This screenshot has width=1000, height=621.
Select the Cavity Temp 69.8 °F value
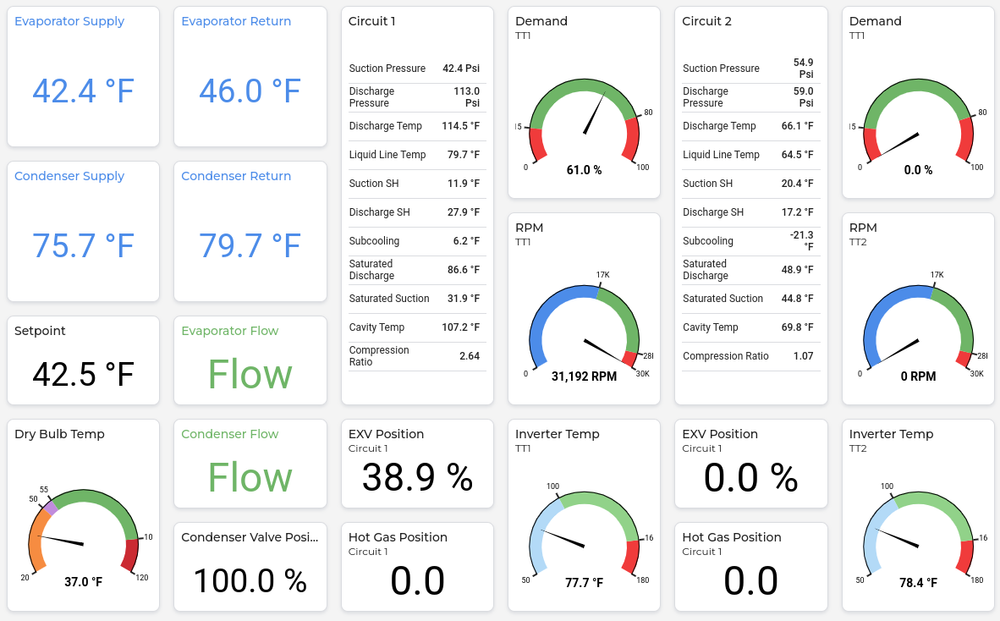798,327
